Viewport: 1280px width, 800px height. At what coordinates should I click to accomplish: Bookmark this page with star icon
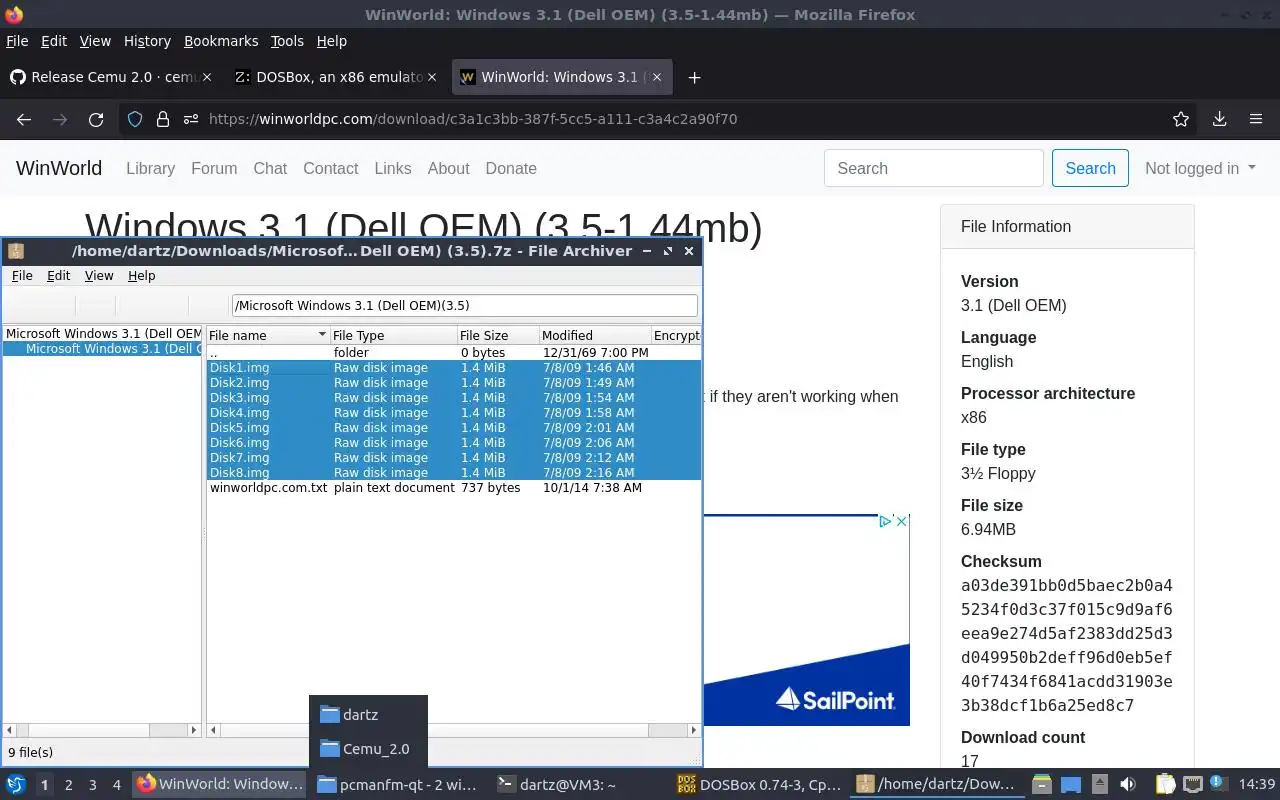tap(1181, 119)
